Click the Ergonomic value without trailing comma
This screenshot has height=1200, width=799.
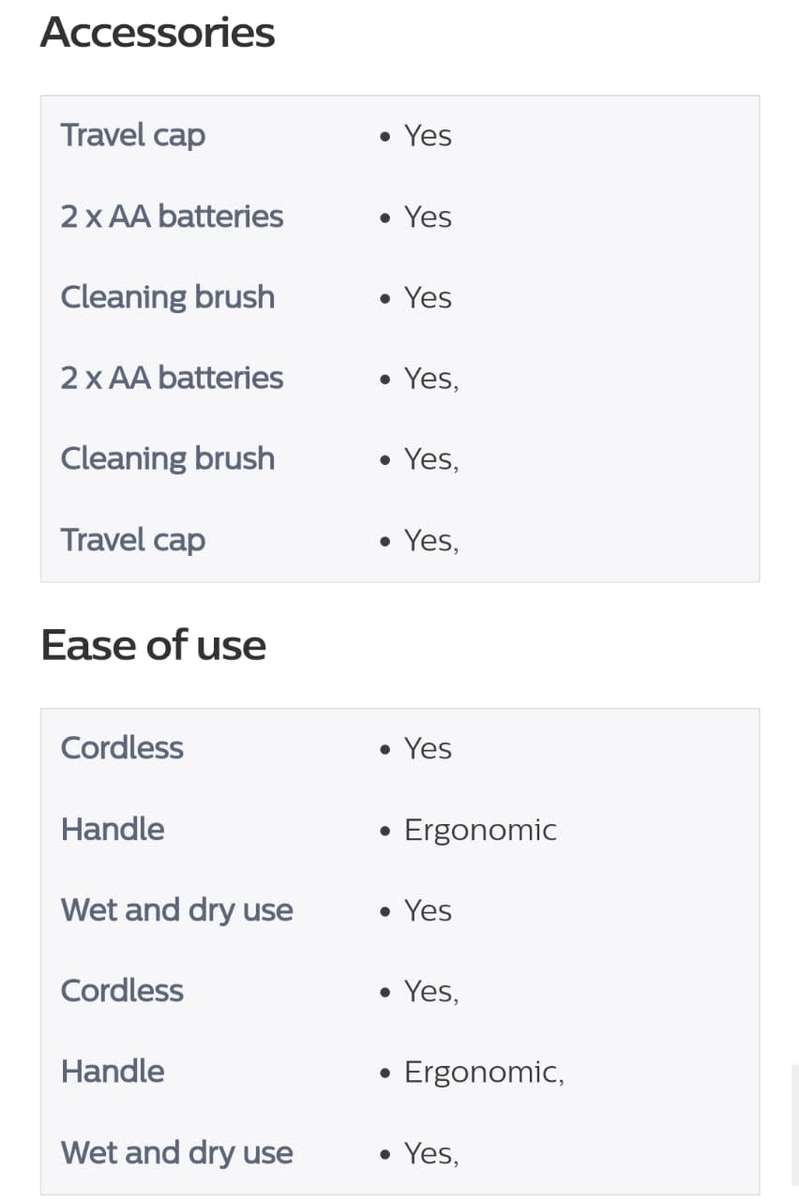pyautogui.click(x=480, y=830)
